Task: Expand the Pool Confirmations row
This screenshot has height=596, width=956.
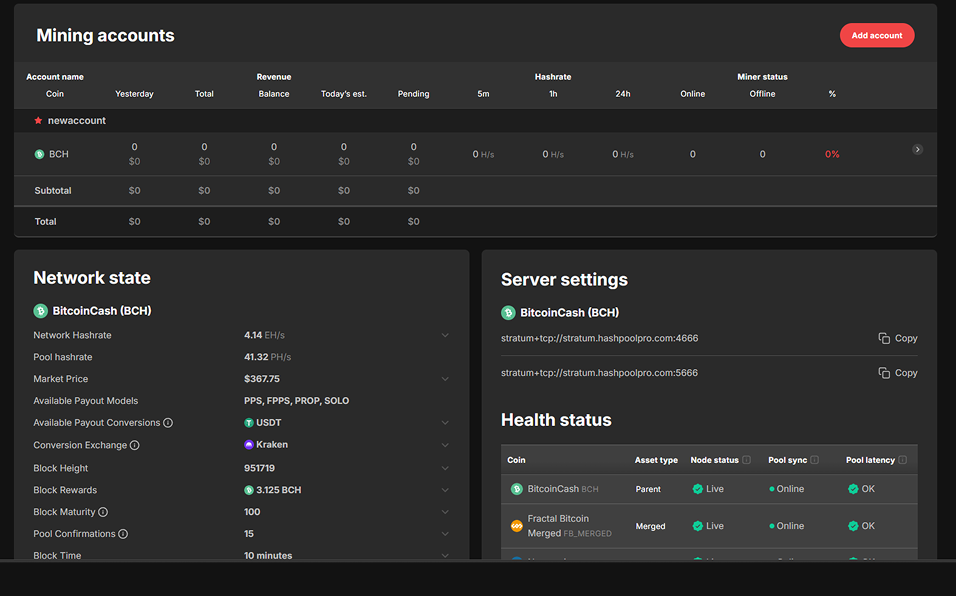Action: coord(445,534)
